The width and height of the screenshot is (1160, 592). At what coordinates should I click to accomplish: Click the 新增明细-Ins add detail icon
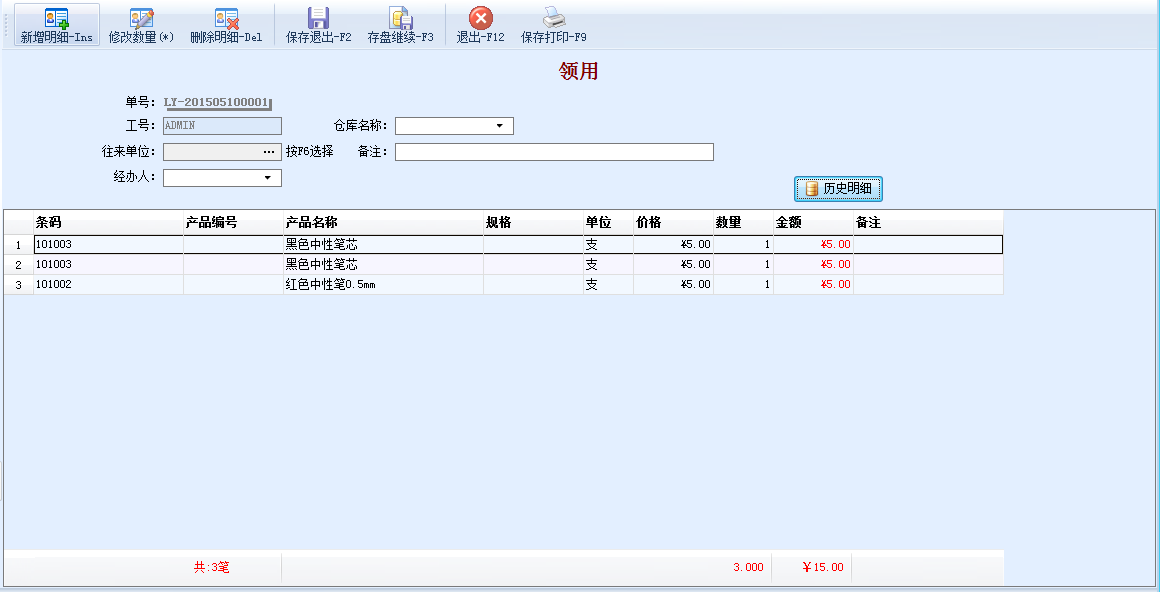click(x=56, y=18)
